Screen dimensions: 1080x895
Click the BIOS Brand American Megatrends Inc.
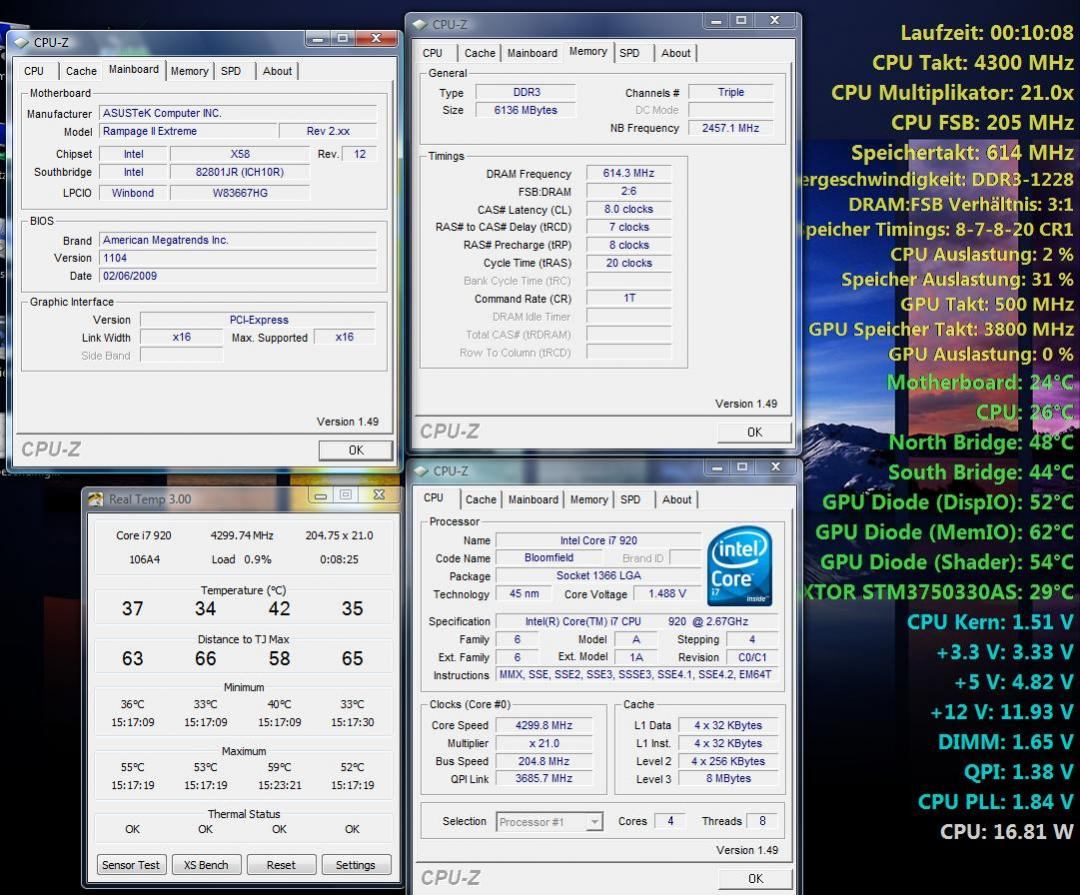click(x=238, y=240)
